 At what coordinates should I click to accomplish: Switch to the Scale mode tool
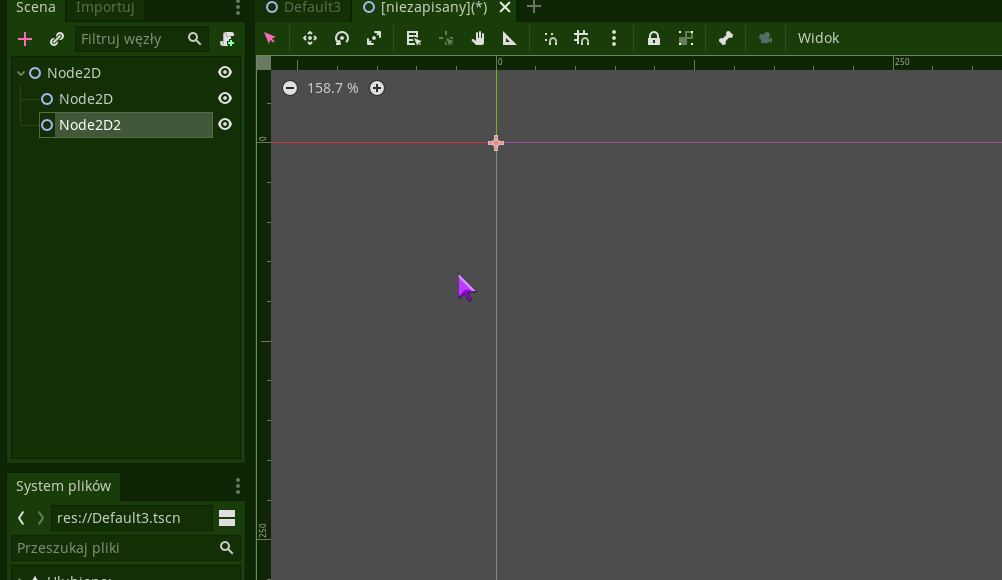(373, 38)
